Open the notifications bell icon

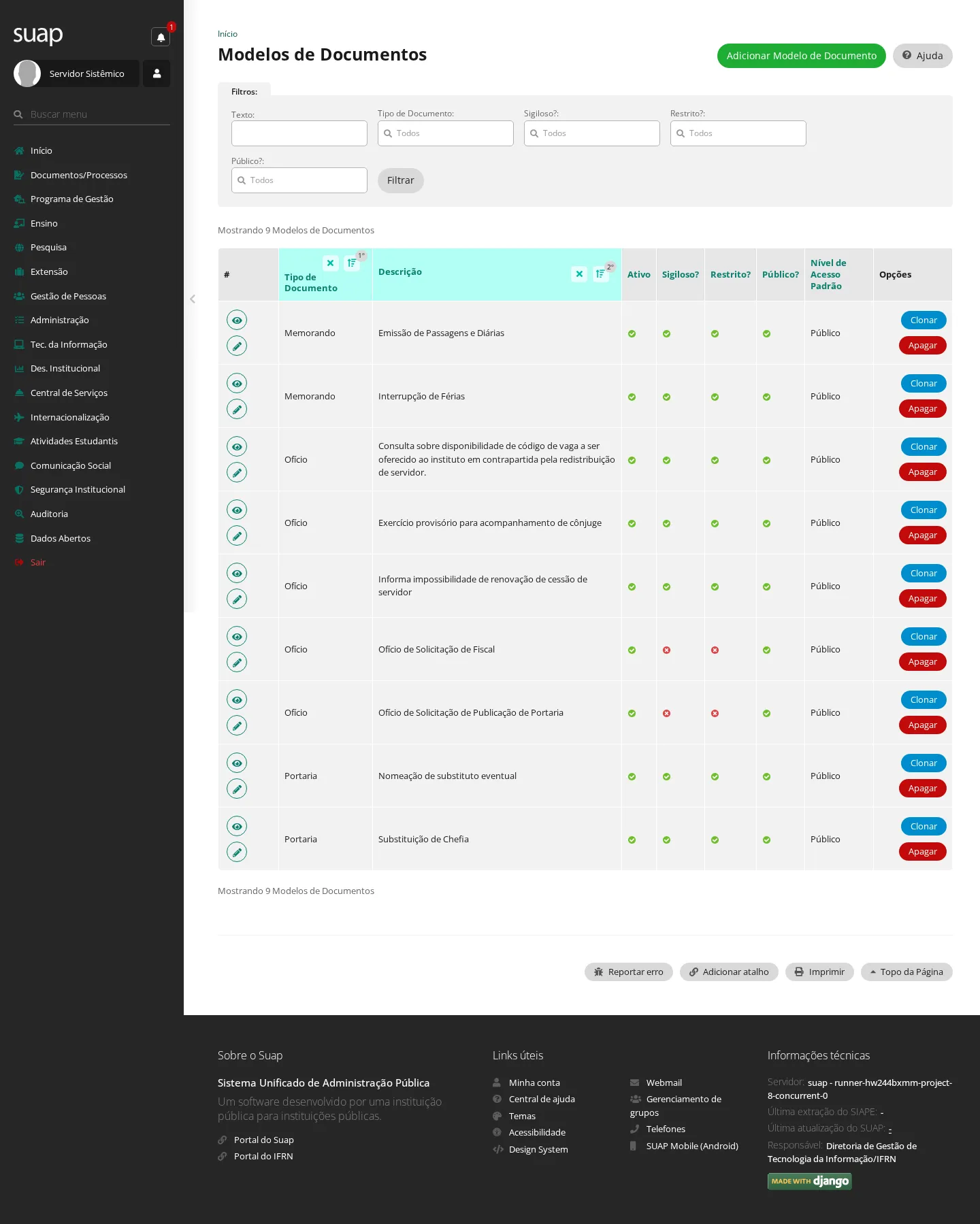pos(161,37)
